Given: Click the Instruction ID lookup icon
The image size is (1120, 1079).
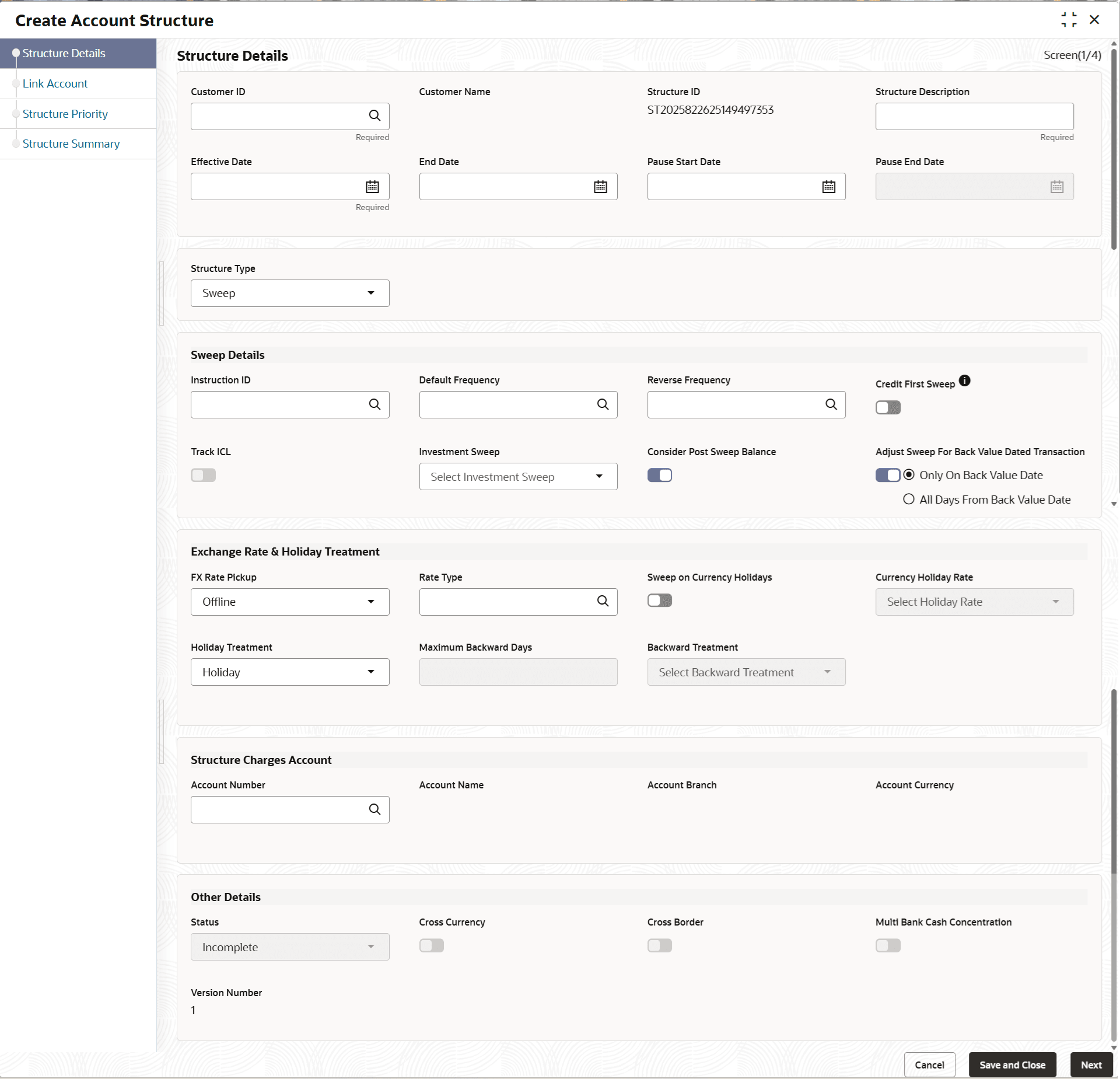Looking at the screenshot, I should coord(374,404).
